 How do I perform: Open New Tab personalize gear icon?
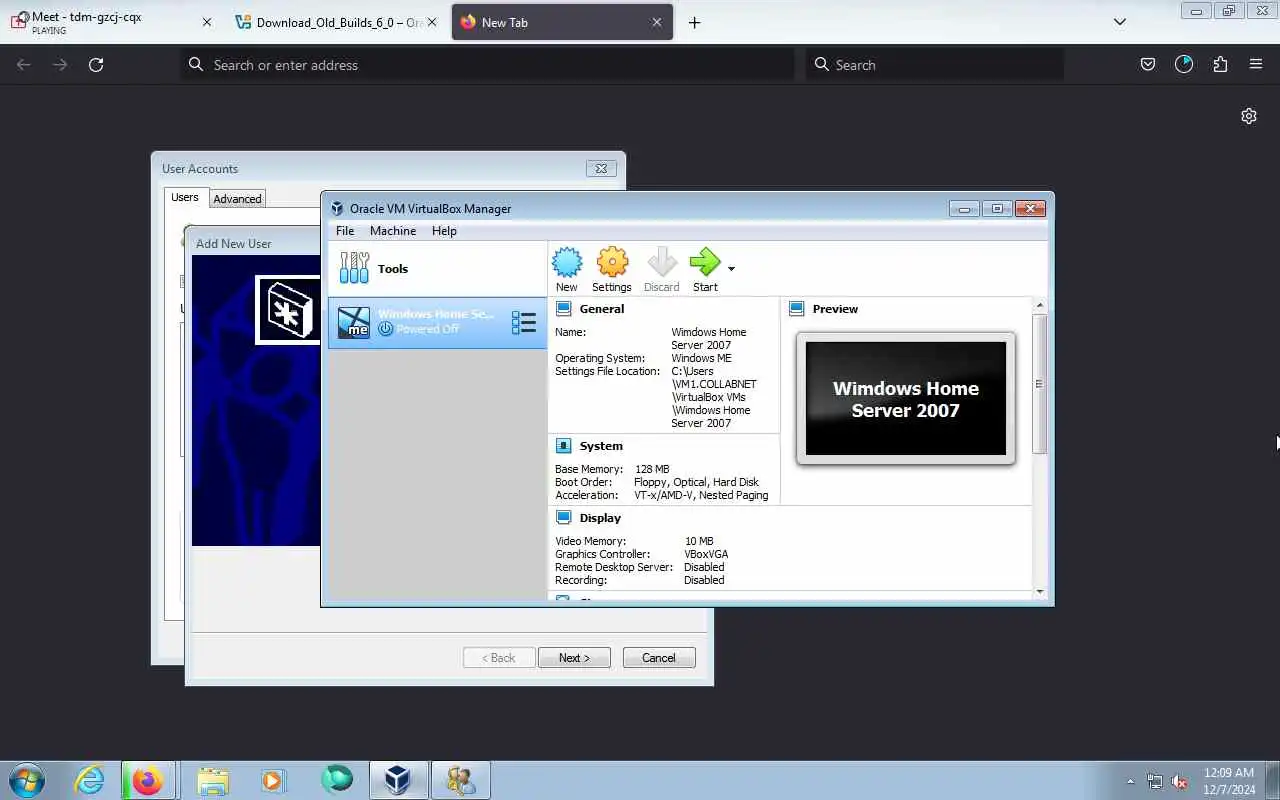[x=1249, y=116]
